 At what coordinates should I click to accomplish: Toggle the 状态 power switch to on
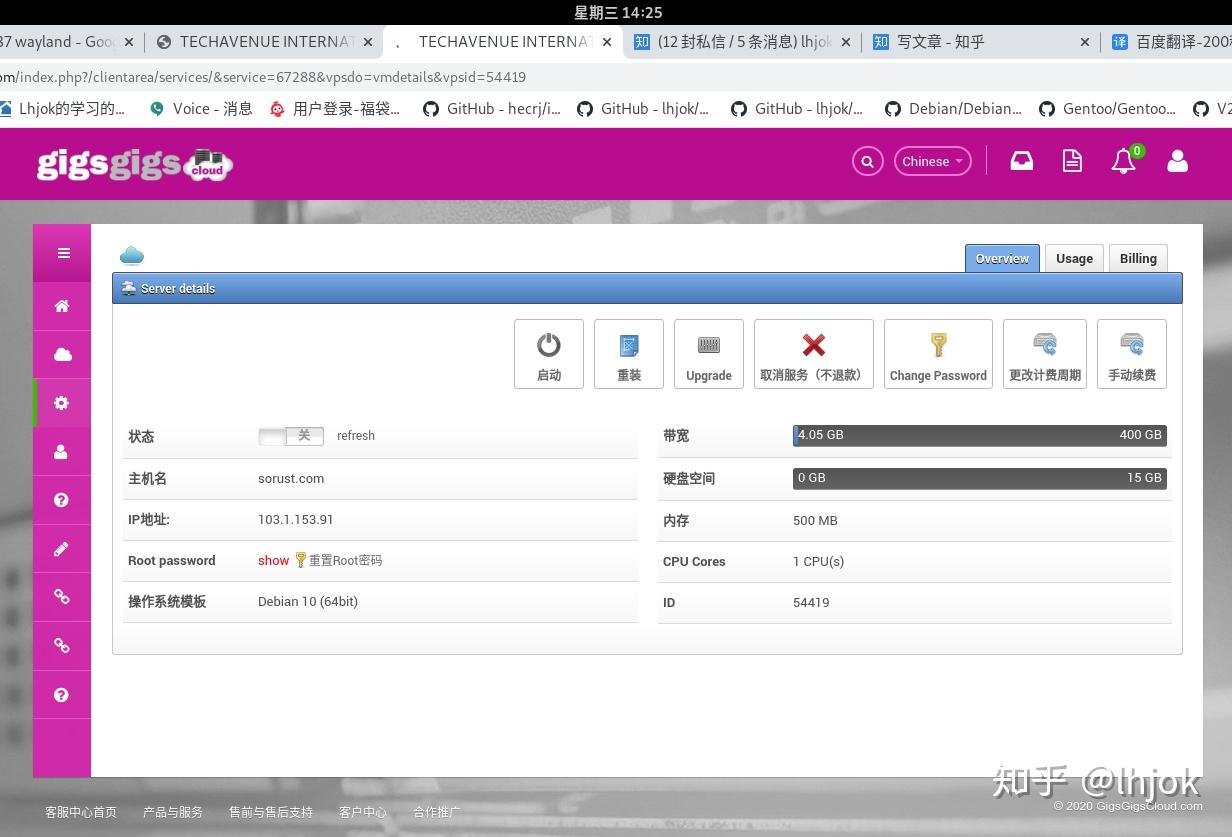point(290,435)
